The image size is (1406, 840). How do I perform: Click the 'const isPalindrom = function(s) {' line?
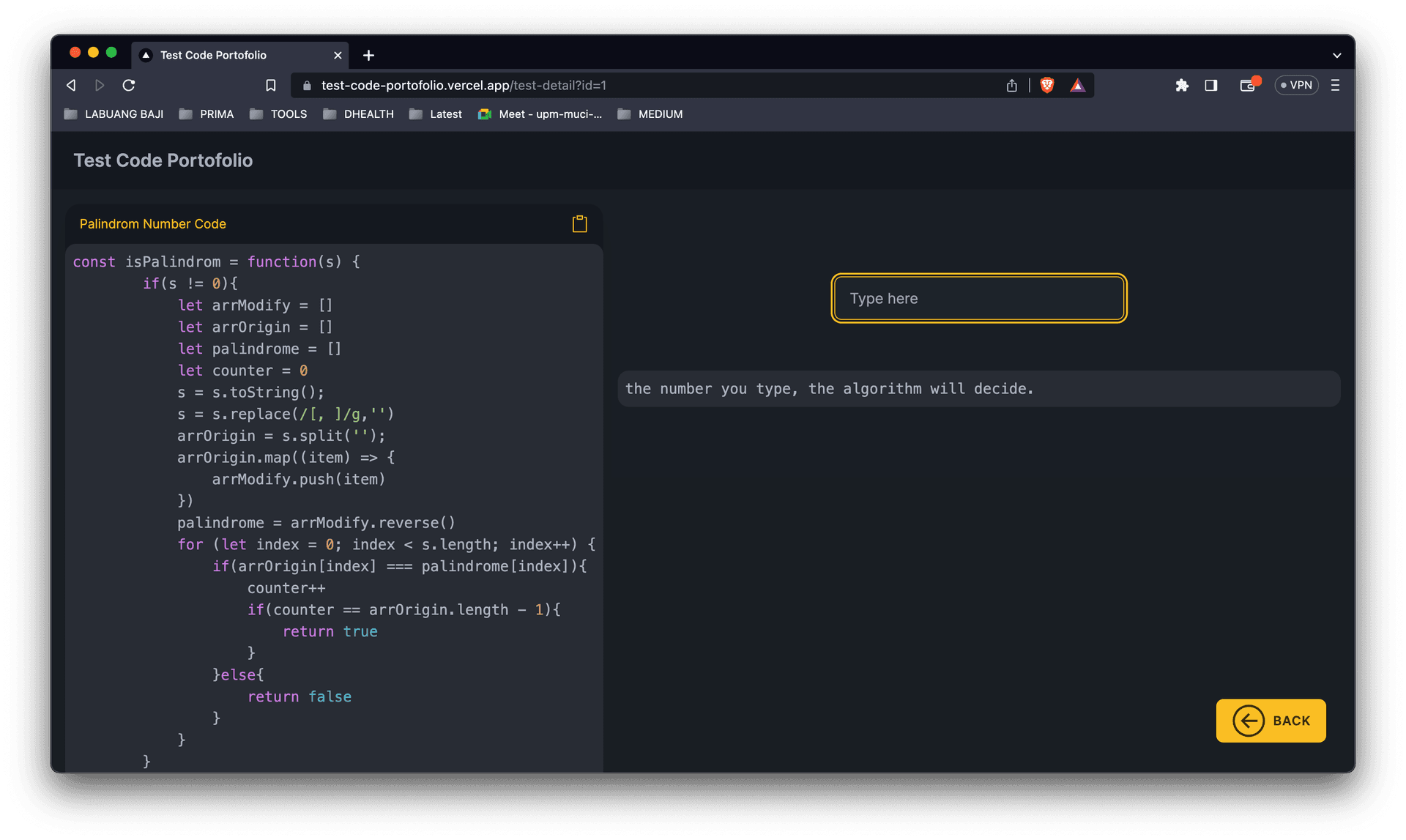pos(216,261)
